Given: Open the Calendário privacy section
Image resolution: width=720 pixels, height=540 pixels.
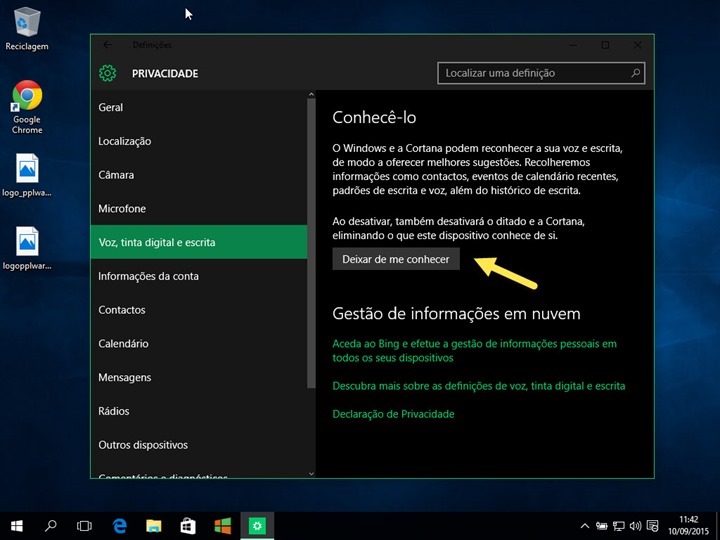Looking at the screenshot, I should [199, 343].
